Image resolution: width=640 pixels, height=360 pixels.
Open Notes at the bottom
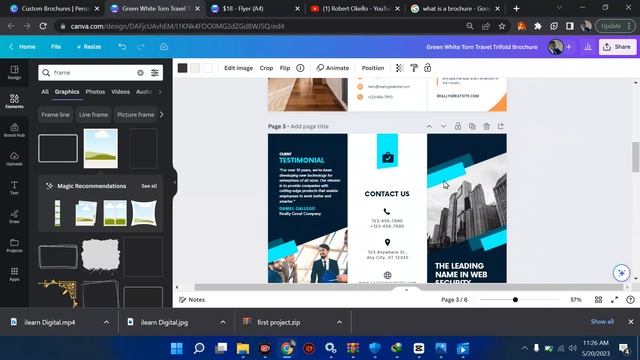[x=192, y=300]
